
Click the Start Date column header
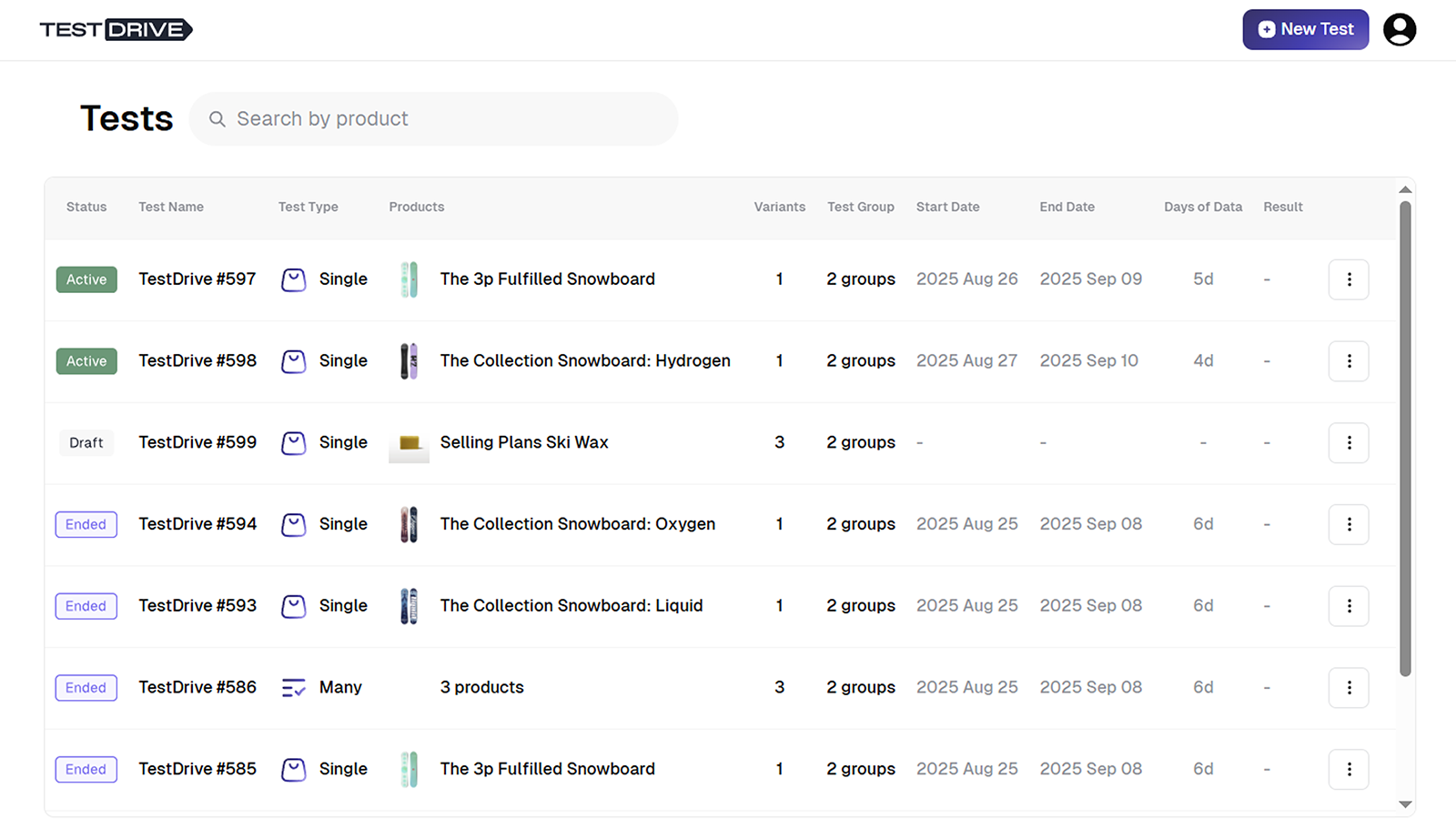click(948, 207)
